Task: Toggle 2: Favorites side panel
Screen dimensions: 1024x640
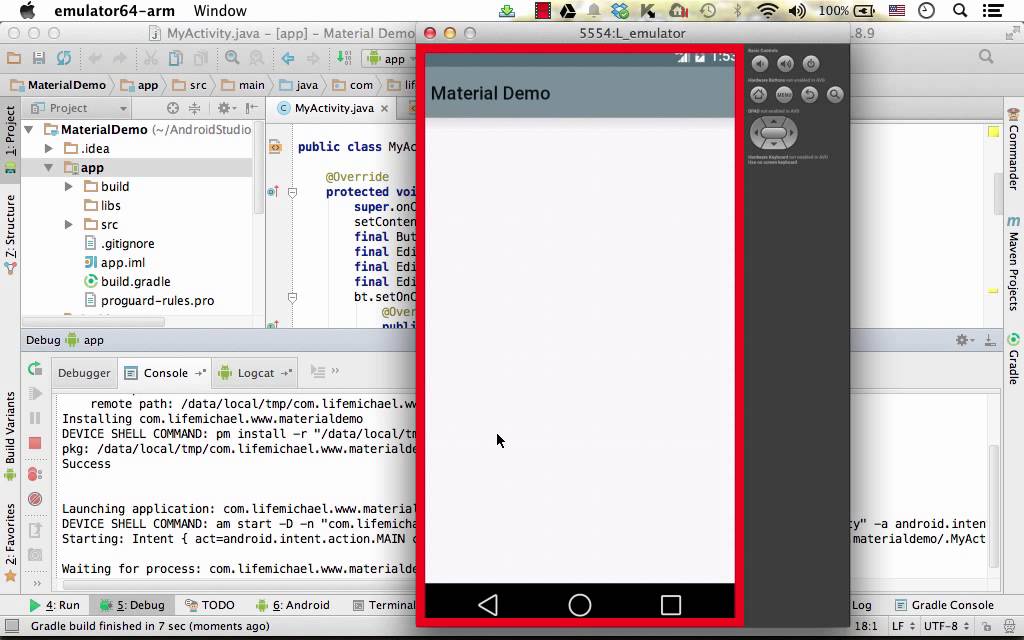Action: tap(10, 542)
